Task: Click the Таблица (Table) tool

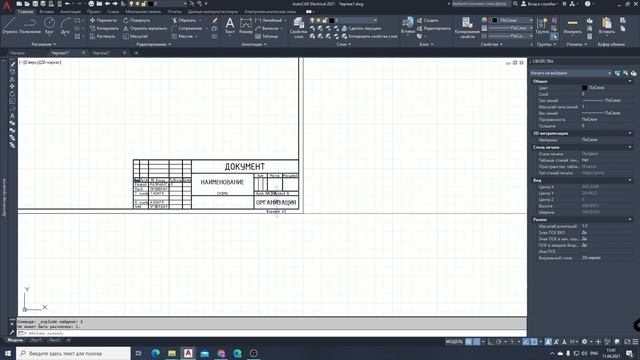Action: click(267, 36)
